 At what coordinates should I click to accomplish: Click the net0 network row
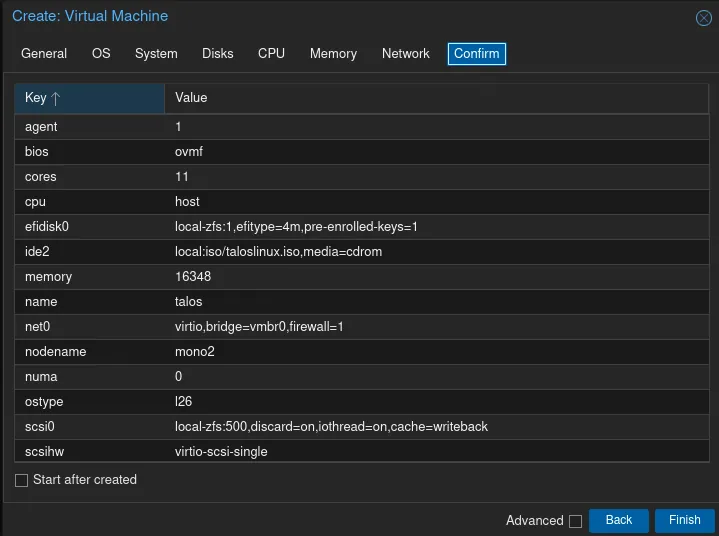[x=300, y=327]
